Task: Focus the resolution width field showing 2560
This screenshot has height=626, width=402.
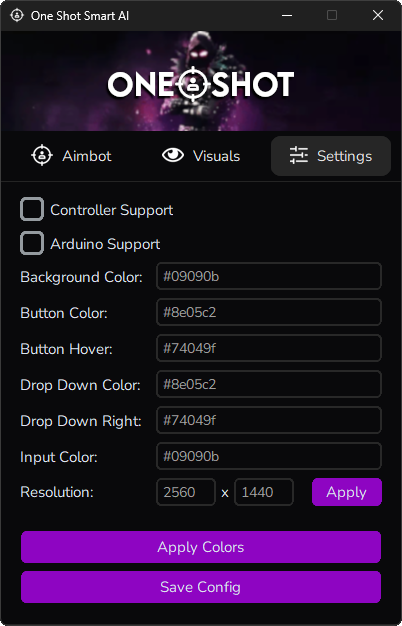Action: [186, 492]
